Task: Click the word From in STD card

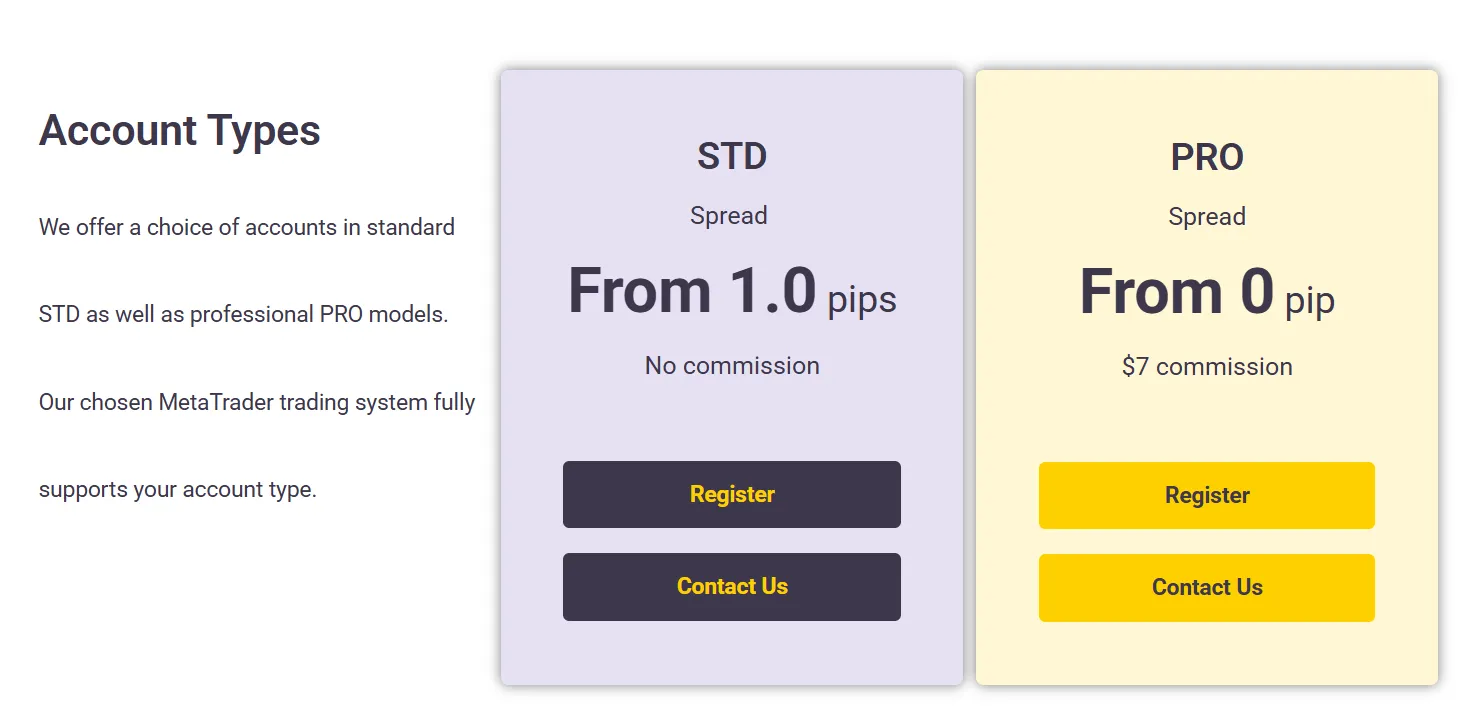Action: pos(640,291)
